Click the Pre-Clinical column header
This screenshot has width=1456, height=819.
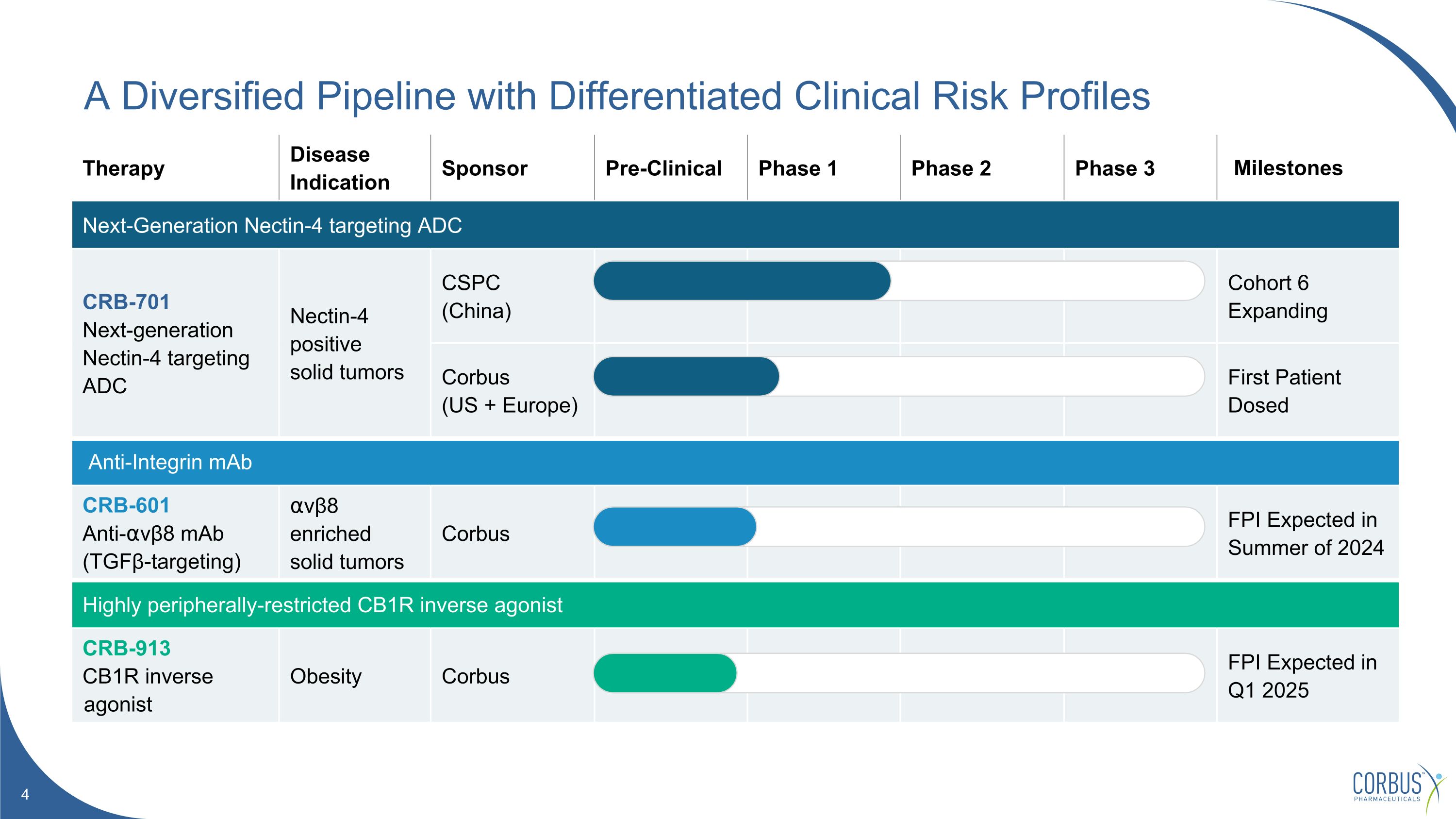click(663, 168)
